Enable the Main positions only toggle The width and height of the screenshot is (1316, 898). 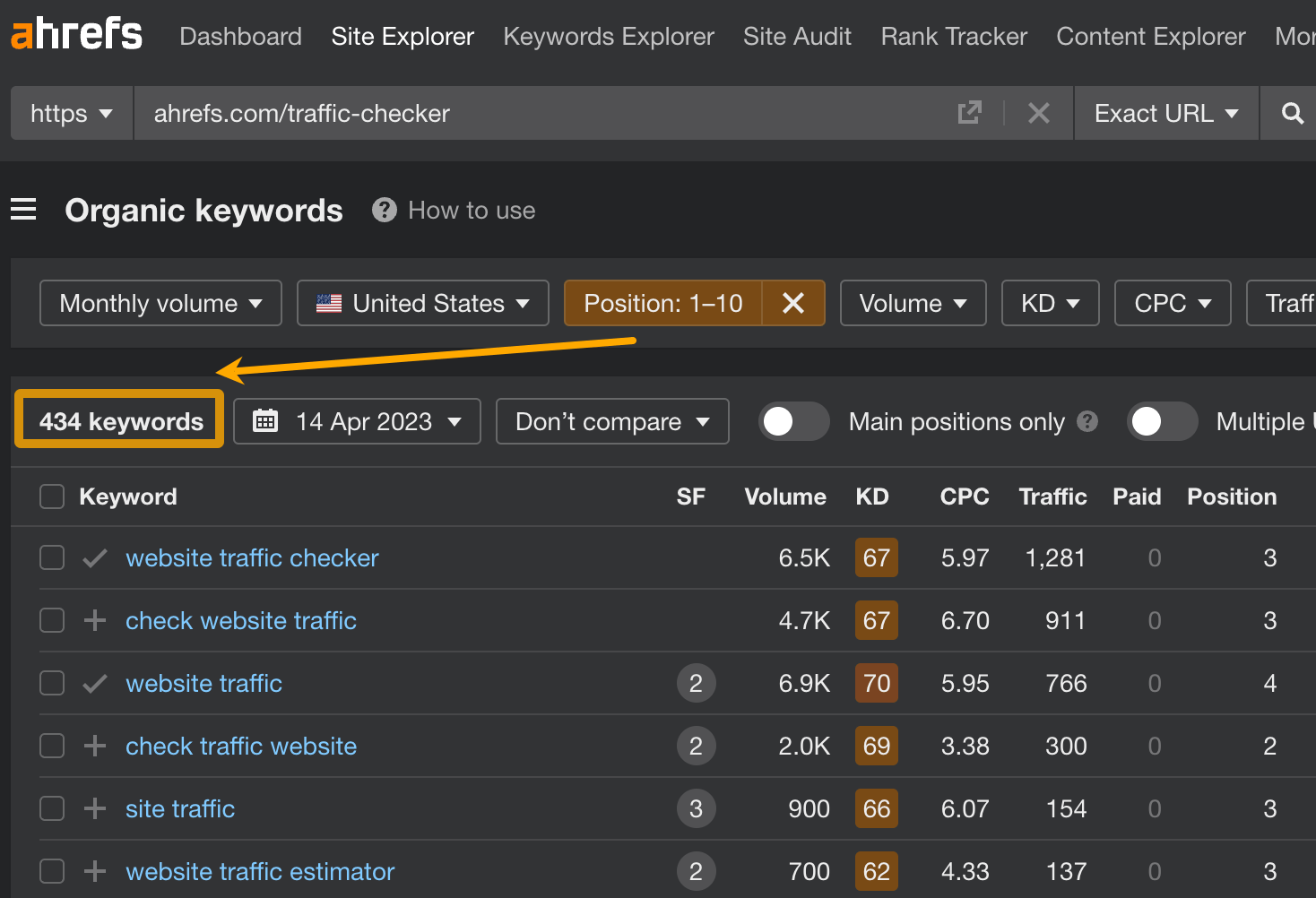(x=793, y=421)
